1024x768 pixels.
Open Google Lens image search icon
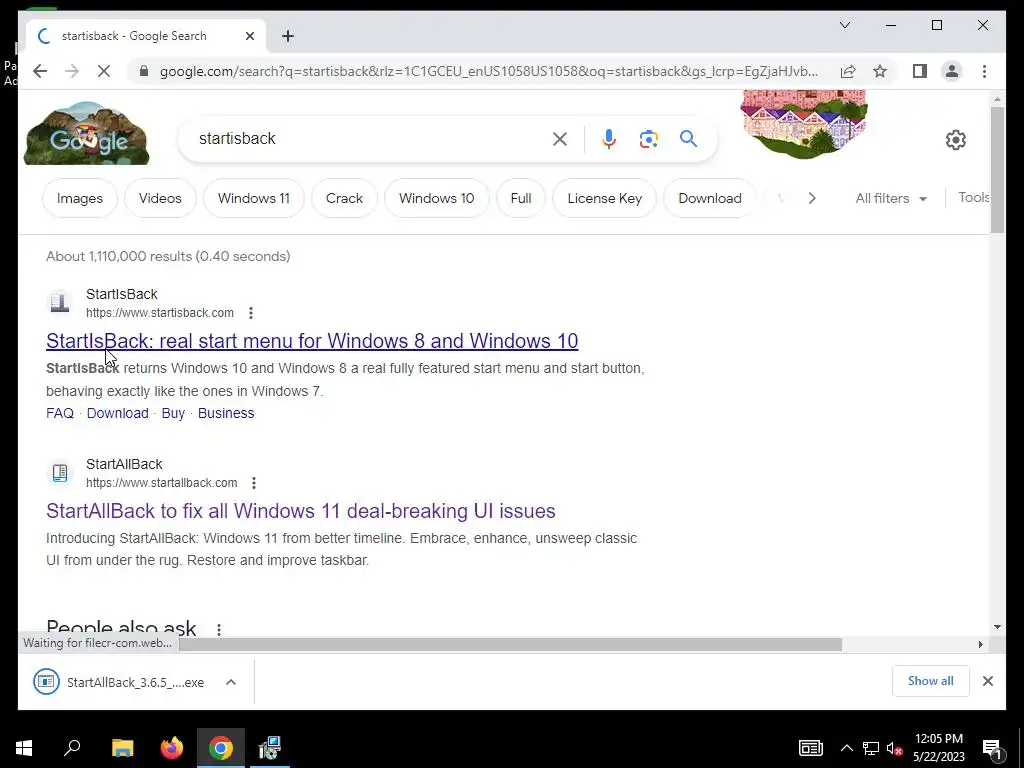(x=648, y=138)
